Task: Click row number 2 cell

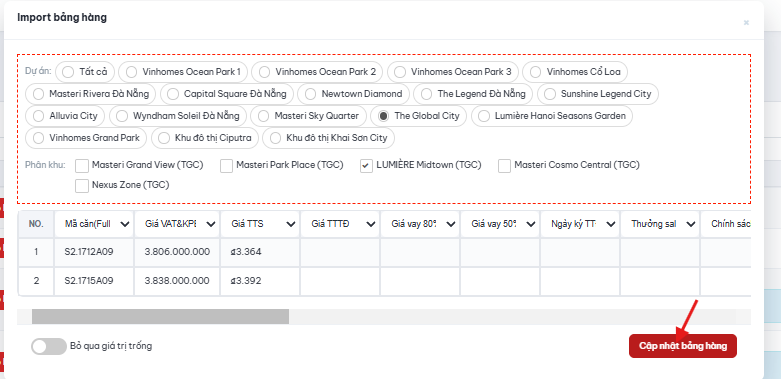Action: 36,281
